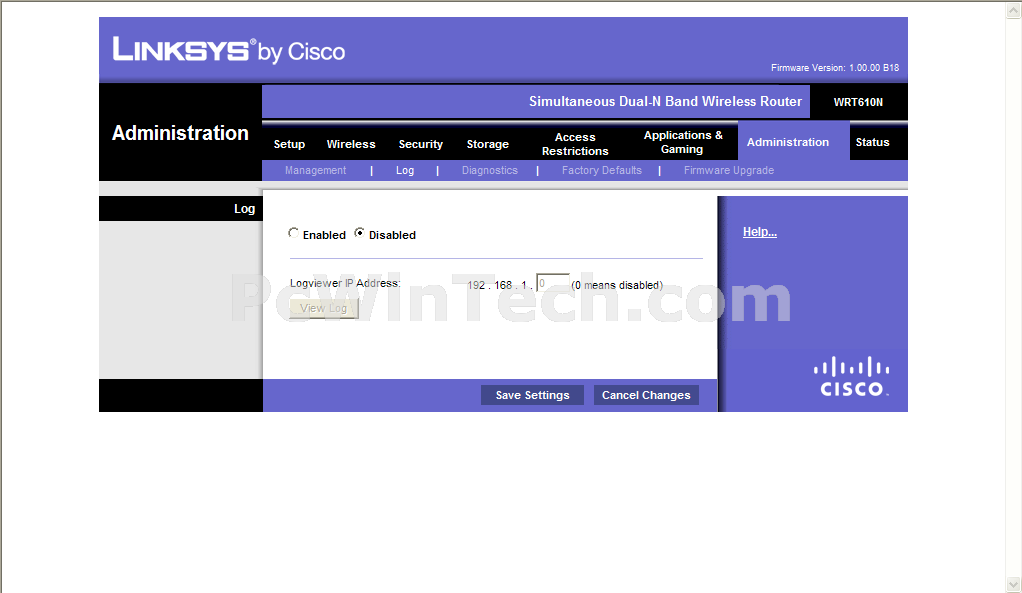Click the Linksys by Cisco logo

click(x=229, y=50)
